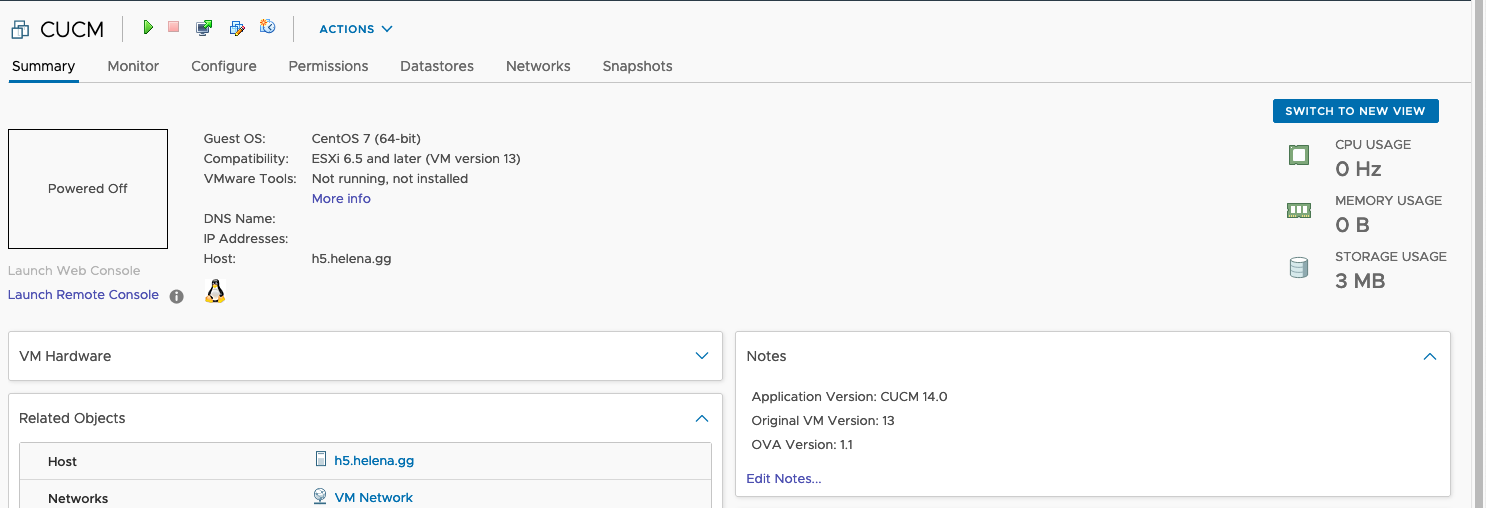Power on the CUCM virtual machine
Viewport: 1486px width, 508px height.
coord(148,28)
